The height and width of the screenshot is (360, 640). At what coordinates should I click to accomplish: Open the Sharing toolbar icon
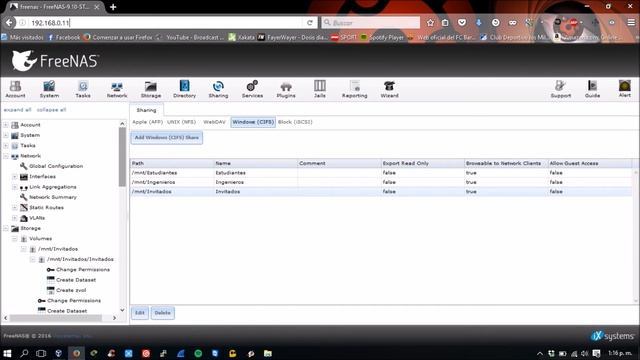(218, 89)
